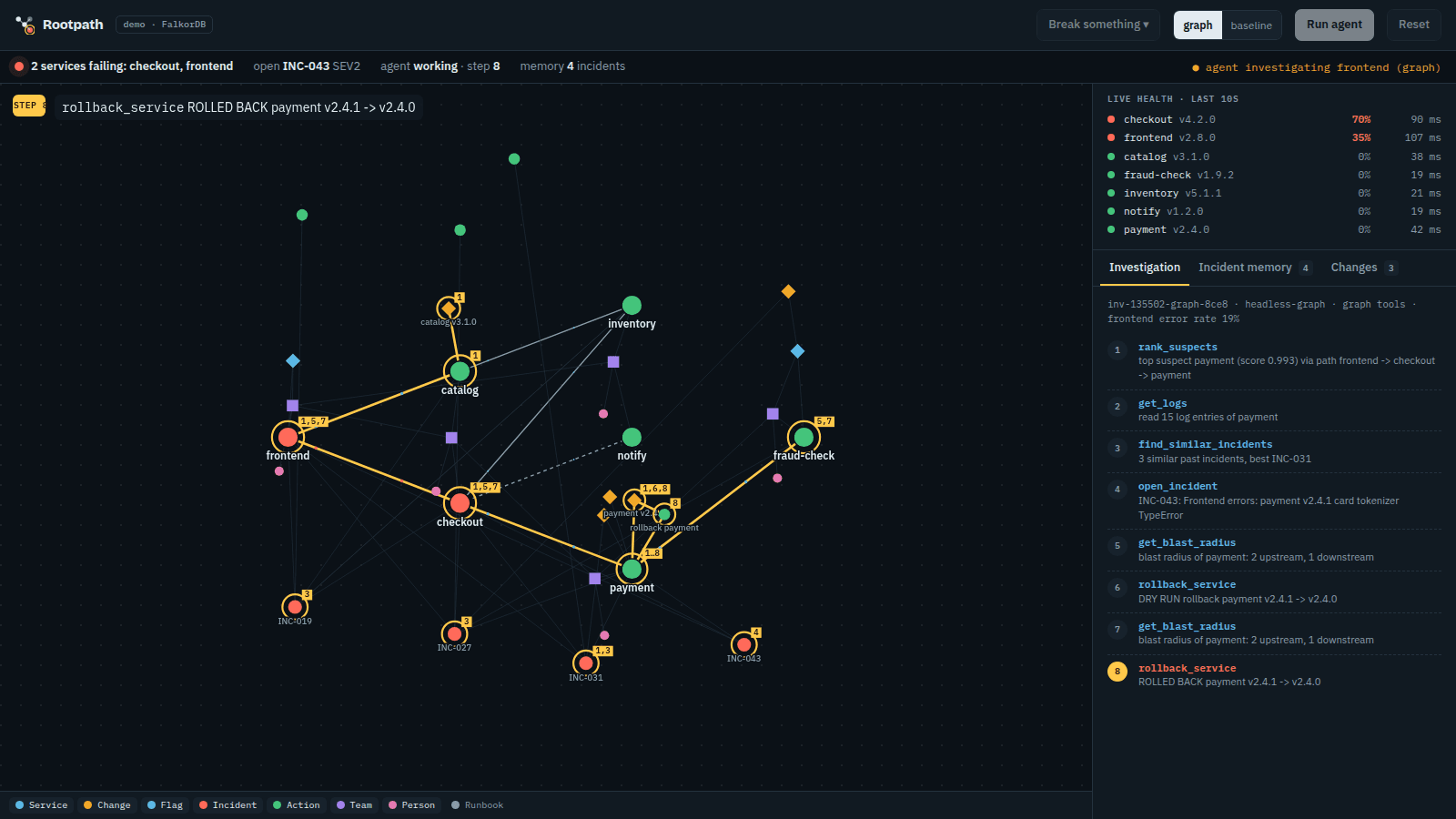
Task: Open the Incident memory tab
Action: (x=1255, y=268)
